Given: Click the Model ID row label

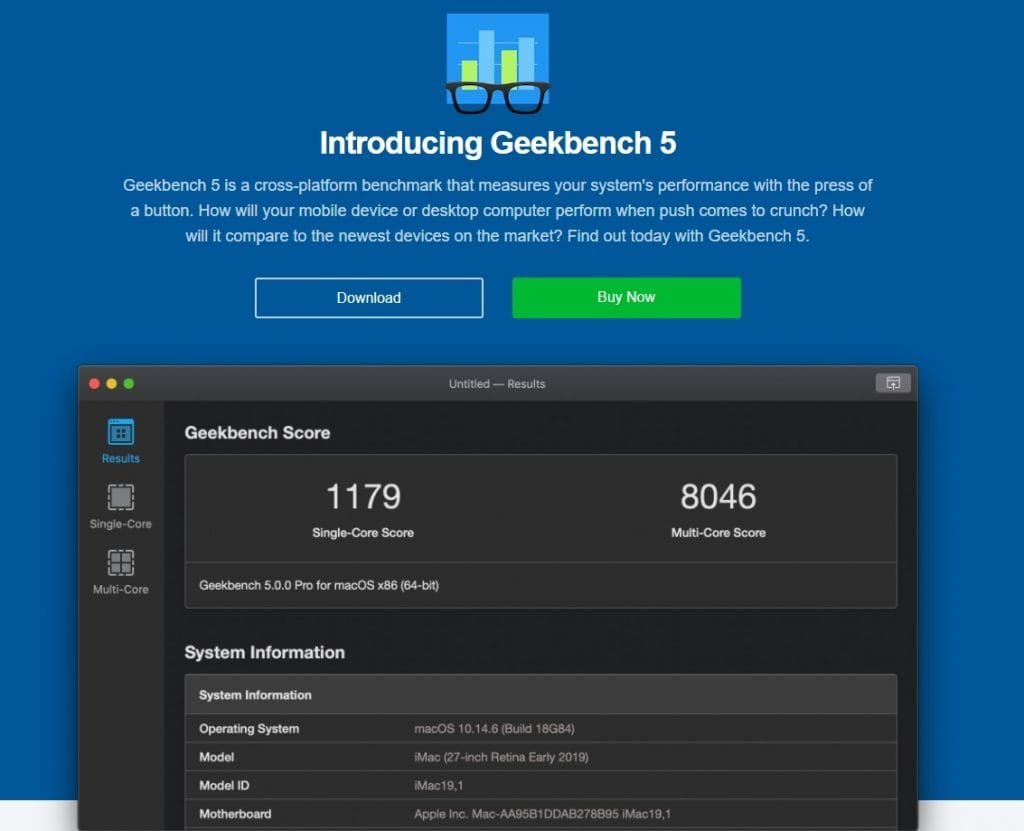Looking at the screenshot, I should (224, 785).
